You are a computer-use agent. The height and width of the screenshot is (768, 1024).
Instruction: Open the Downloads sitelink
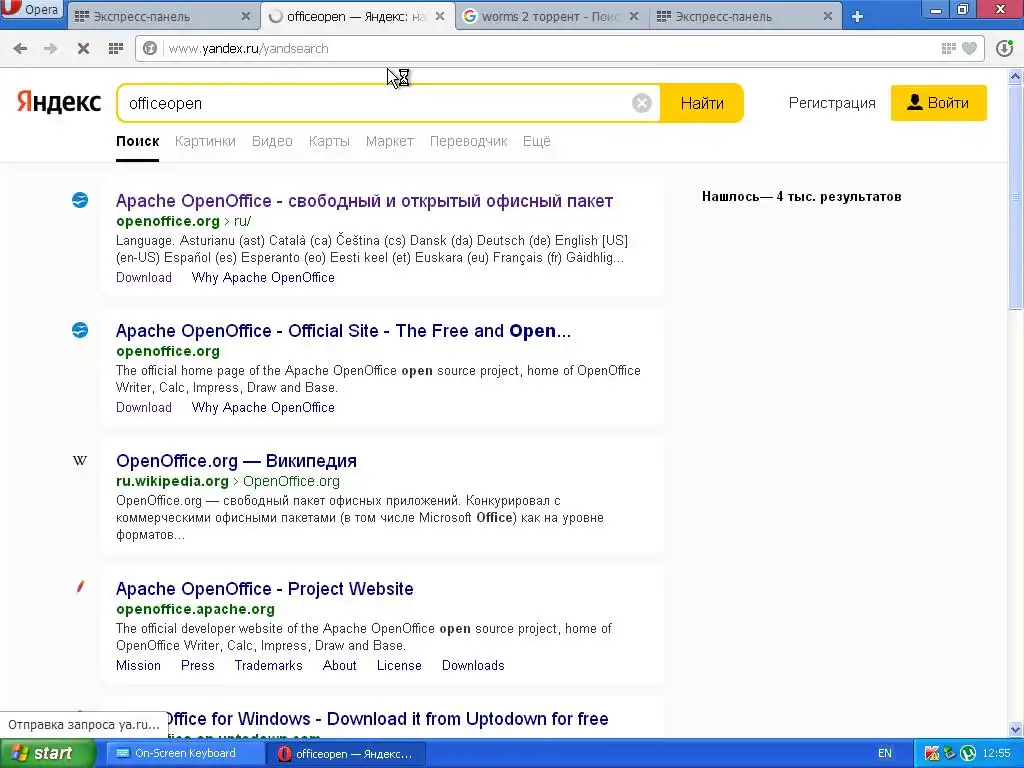pyautogui.click(x=473, y=665)
